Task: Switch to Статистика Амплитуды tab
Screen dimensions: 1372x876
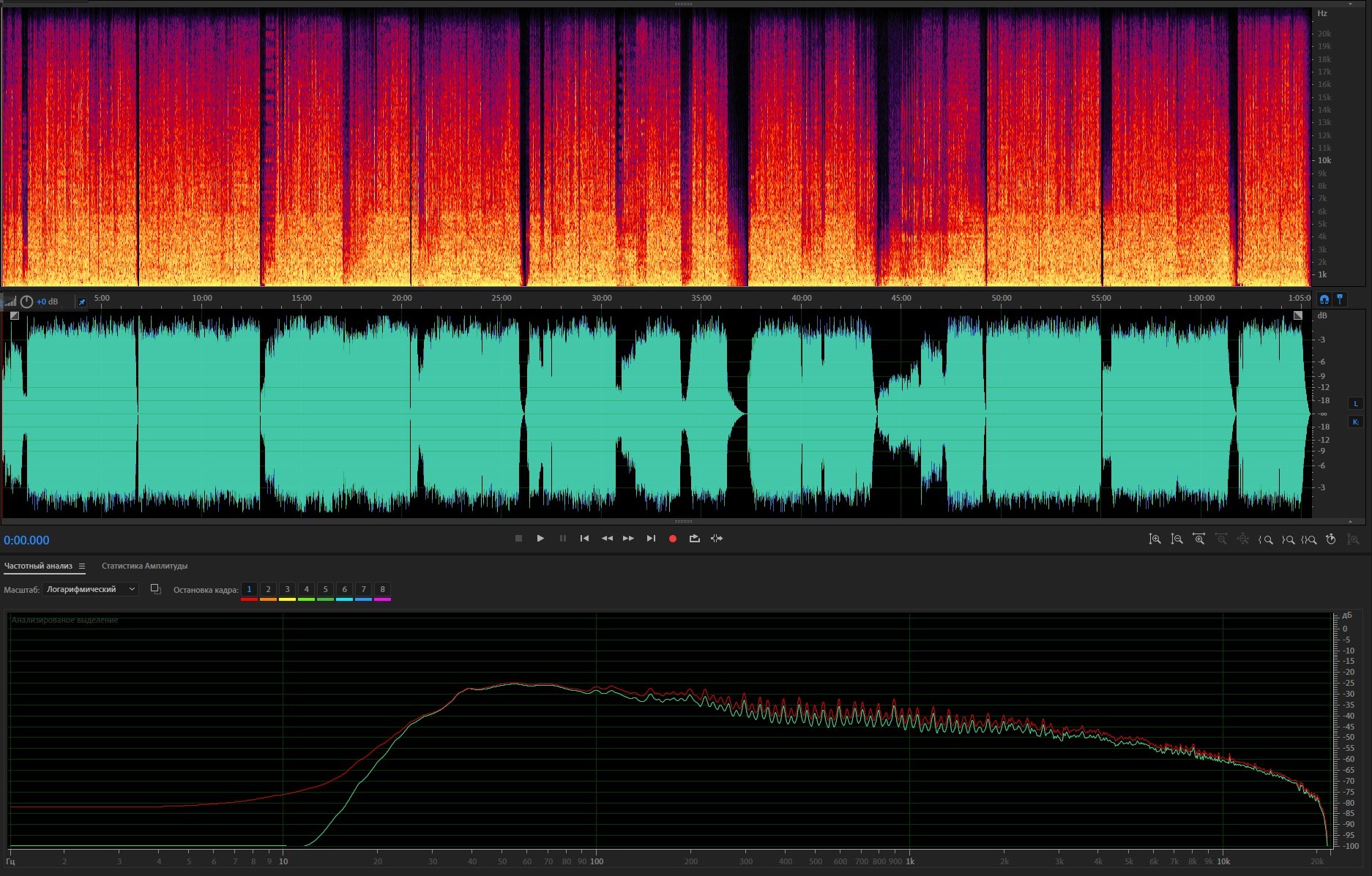Action: click(x=144, y=566)
